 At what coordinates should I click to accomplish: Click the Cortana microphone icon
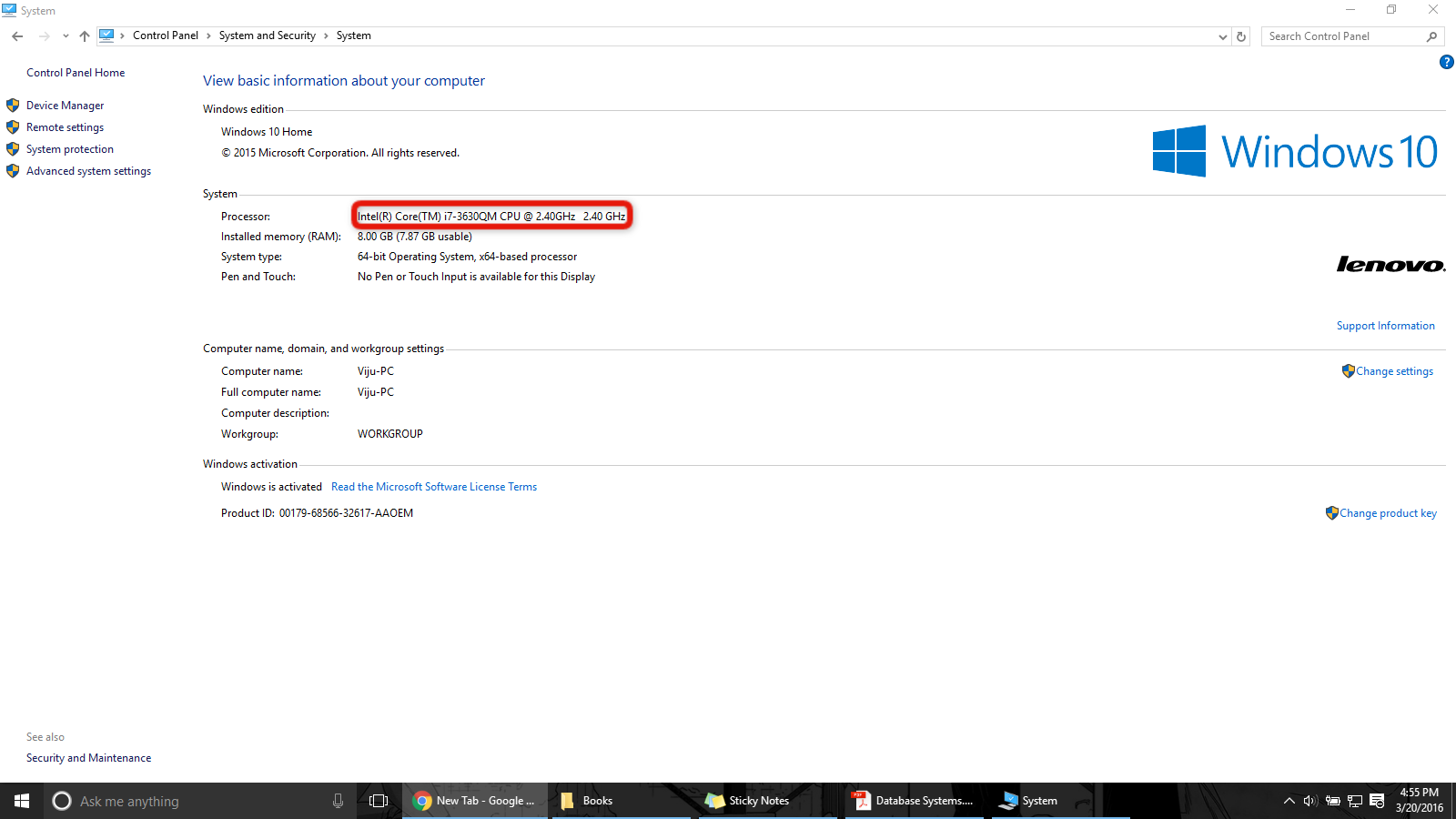(338, 801)
